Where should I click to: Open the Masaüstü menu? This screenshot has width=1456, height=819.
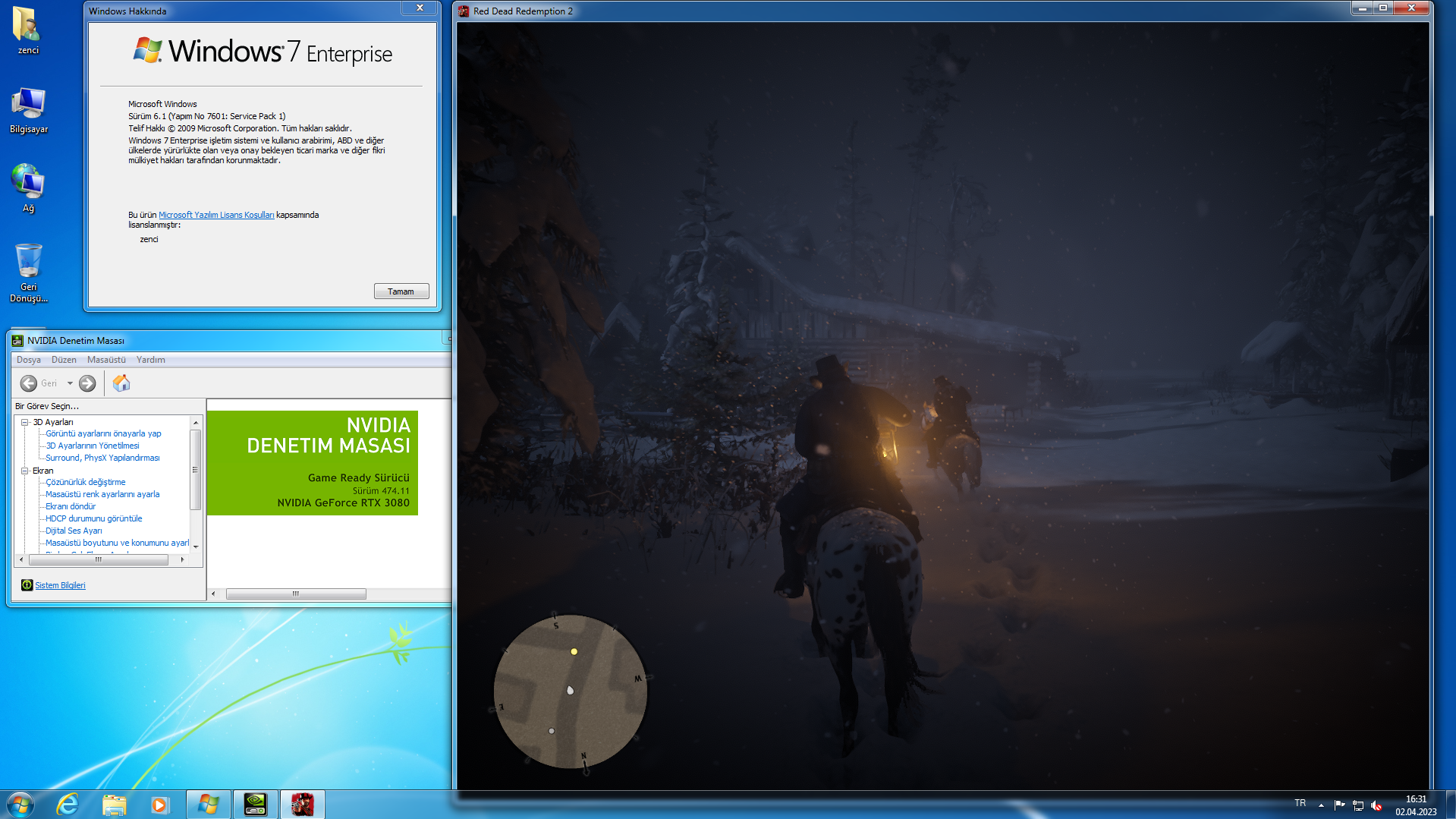click(x=106, y=360)
